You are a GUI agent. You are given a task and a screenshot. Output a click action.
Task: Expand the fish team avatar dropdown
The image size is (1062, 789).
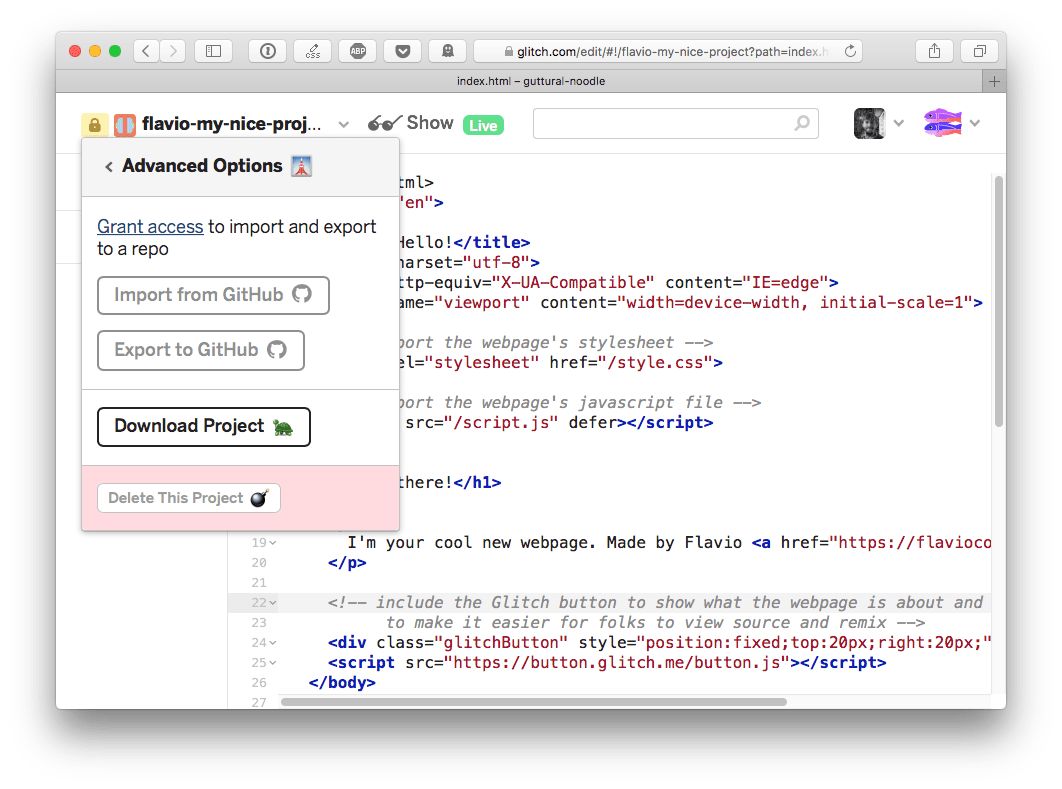click(x=973, y=124)
